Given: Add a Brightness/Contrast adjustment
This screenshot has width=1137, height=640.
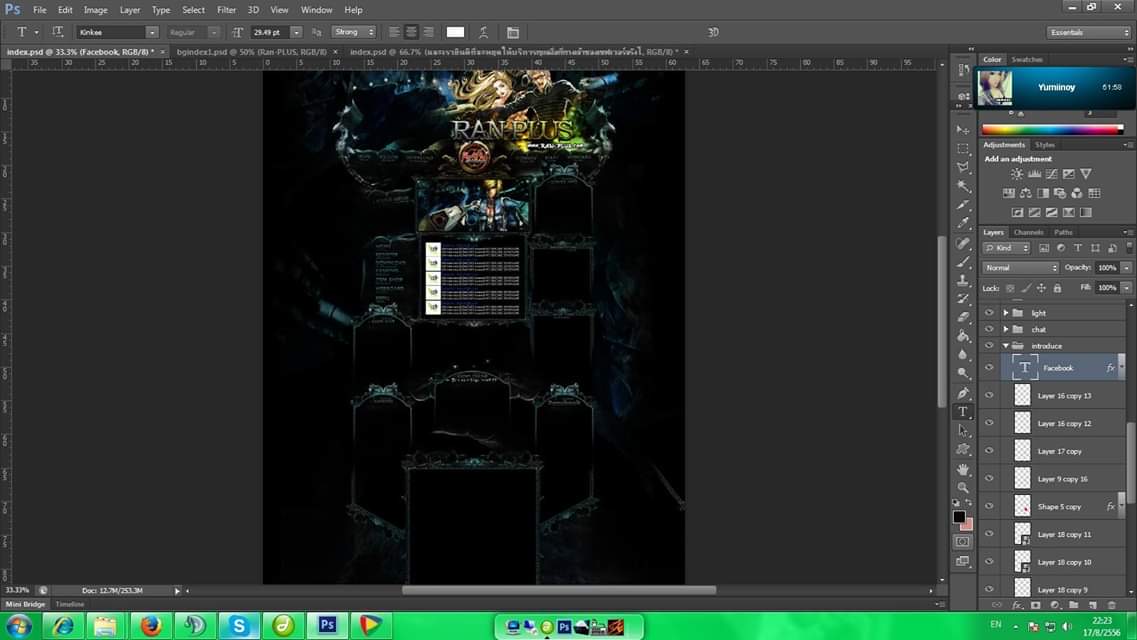Looking at the screenshot, I should pyautogui.click(x=1017, y=174).
